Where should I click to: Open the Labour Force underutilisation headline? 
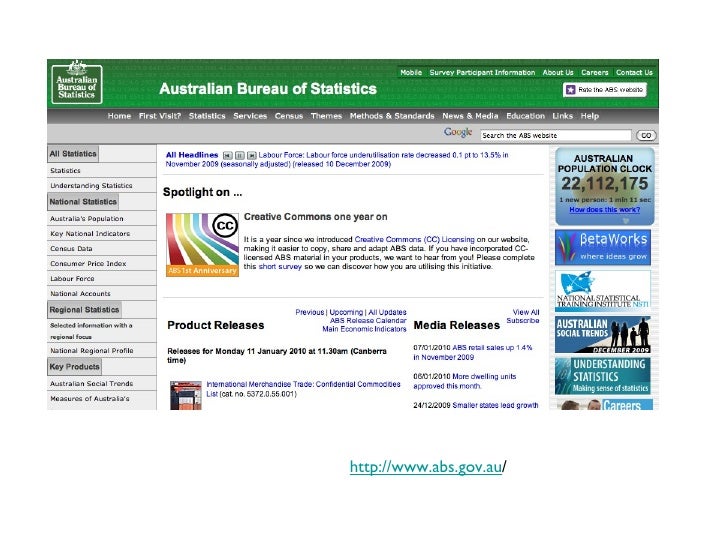[337, 160]
